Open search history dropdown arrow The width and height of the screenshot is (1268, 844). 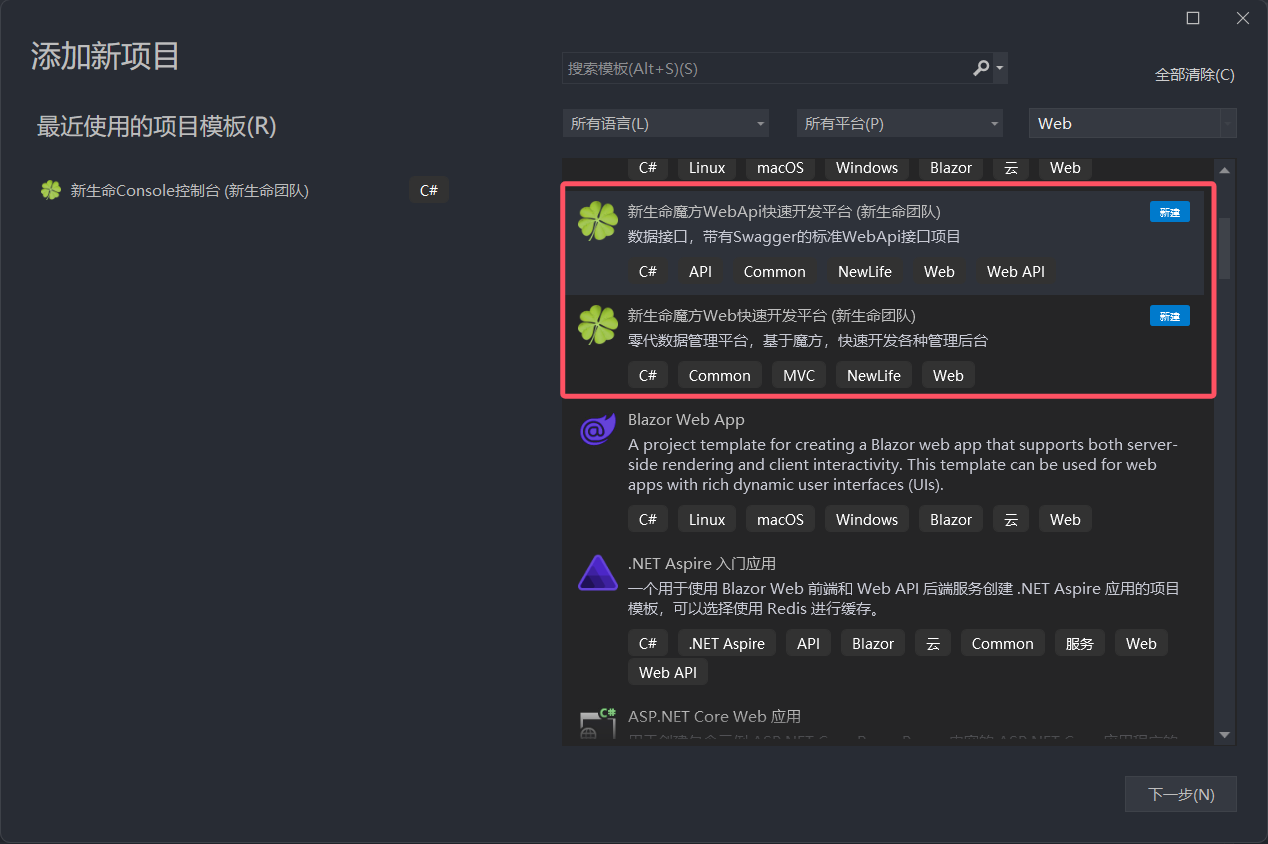tap(1000, 68)
